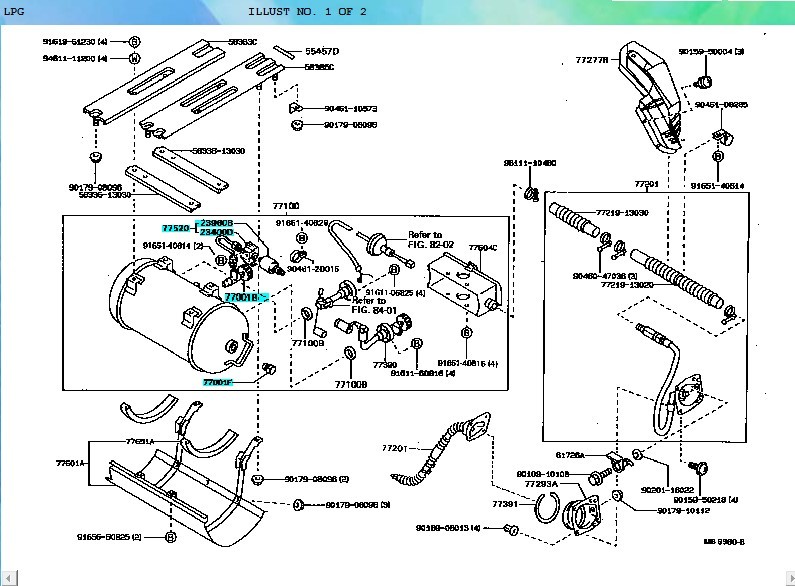
Task: Click highlighted part number 77520
Action: 174,228
